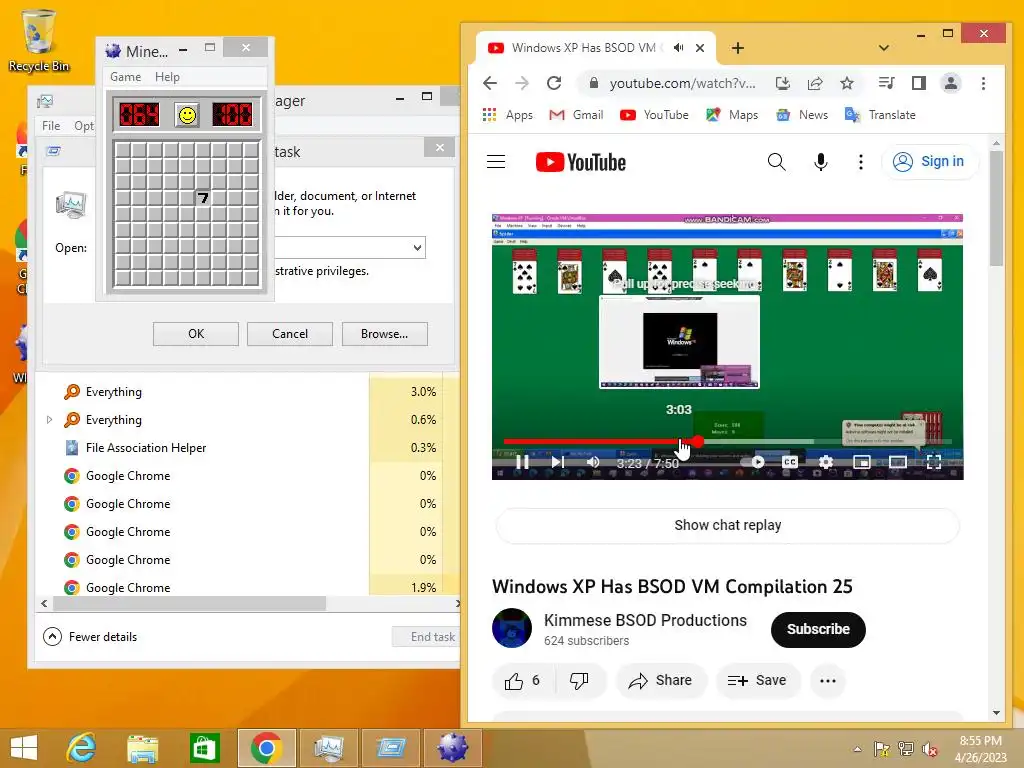Skip to next video
The height and width of the screenshot is (768, 1024).
(557, 462)
